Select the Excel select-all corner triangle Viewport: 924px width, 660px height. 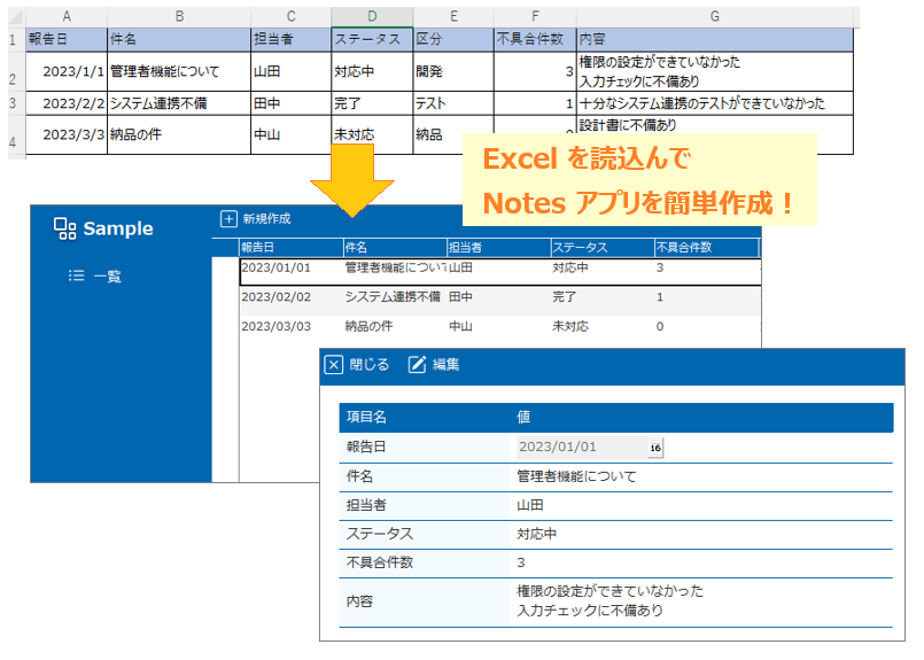tap(18, 16)
